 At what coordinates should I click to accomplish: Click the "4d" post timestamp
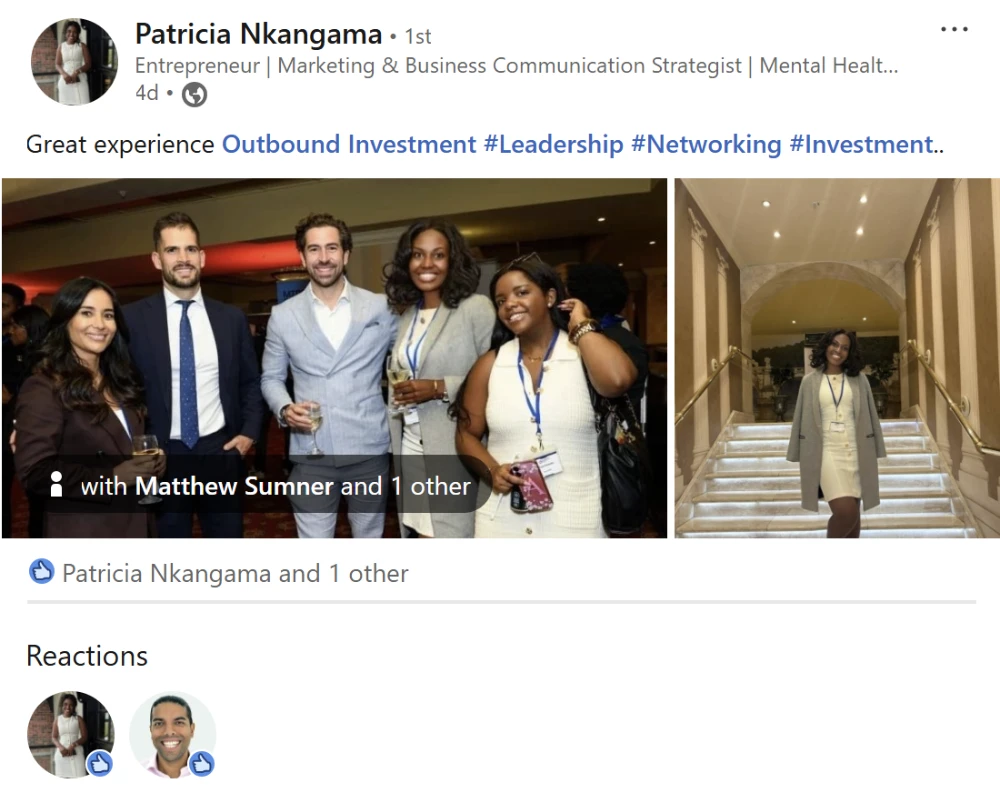pyautogui.click(x=146, y=93)
